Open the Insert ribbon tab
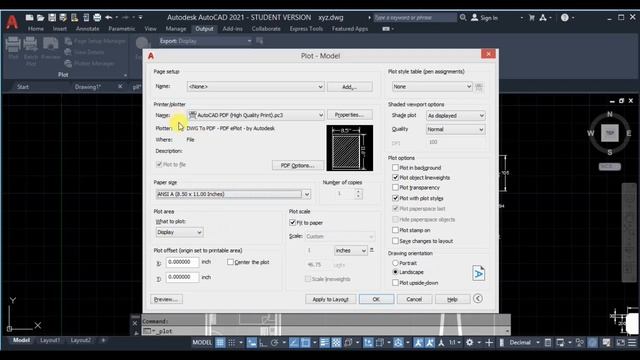640x360 pixels. click(60, 29)
